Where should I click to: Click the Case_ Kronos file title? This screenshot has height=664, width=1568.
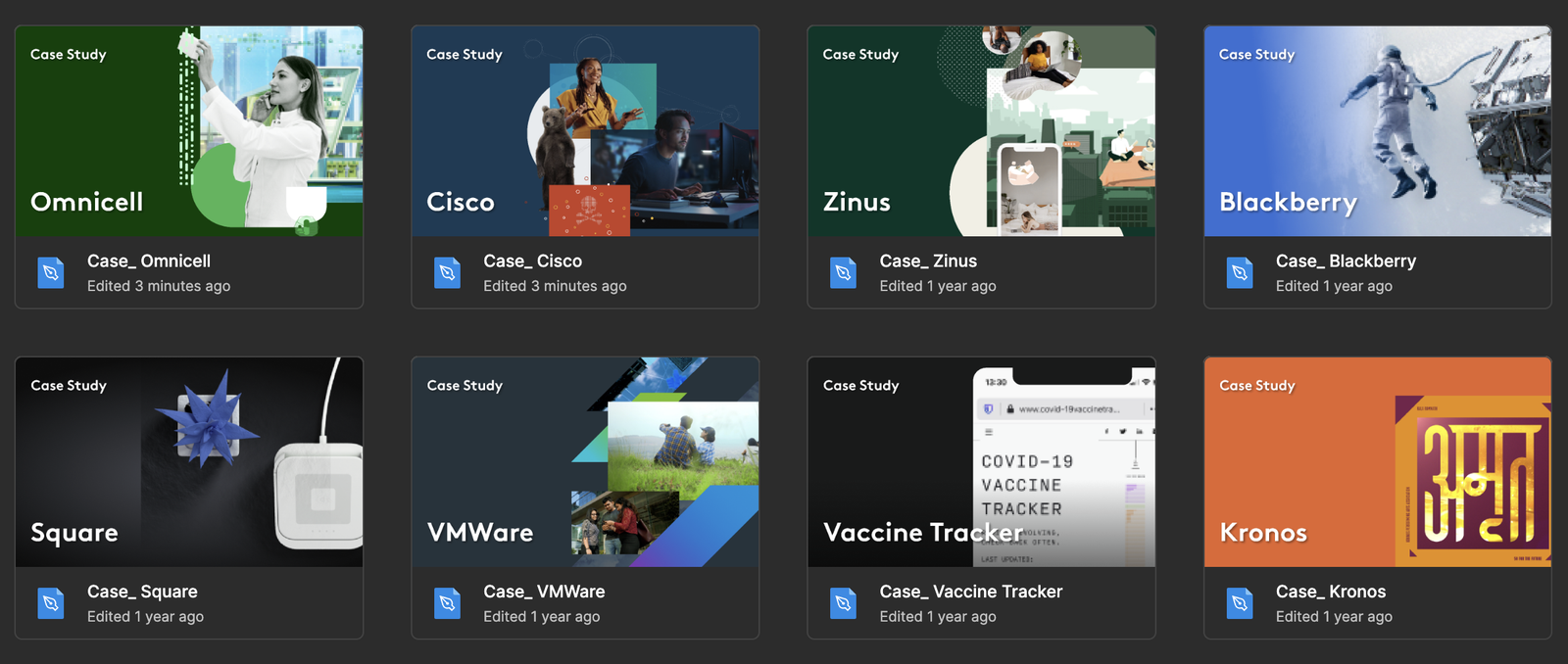[1330, 592]
